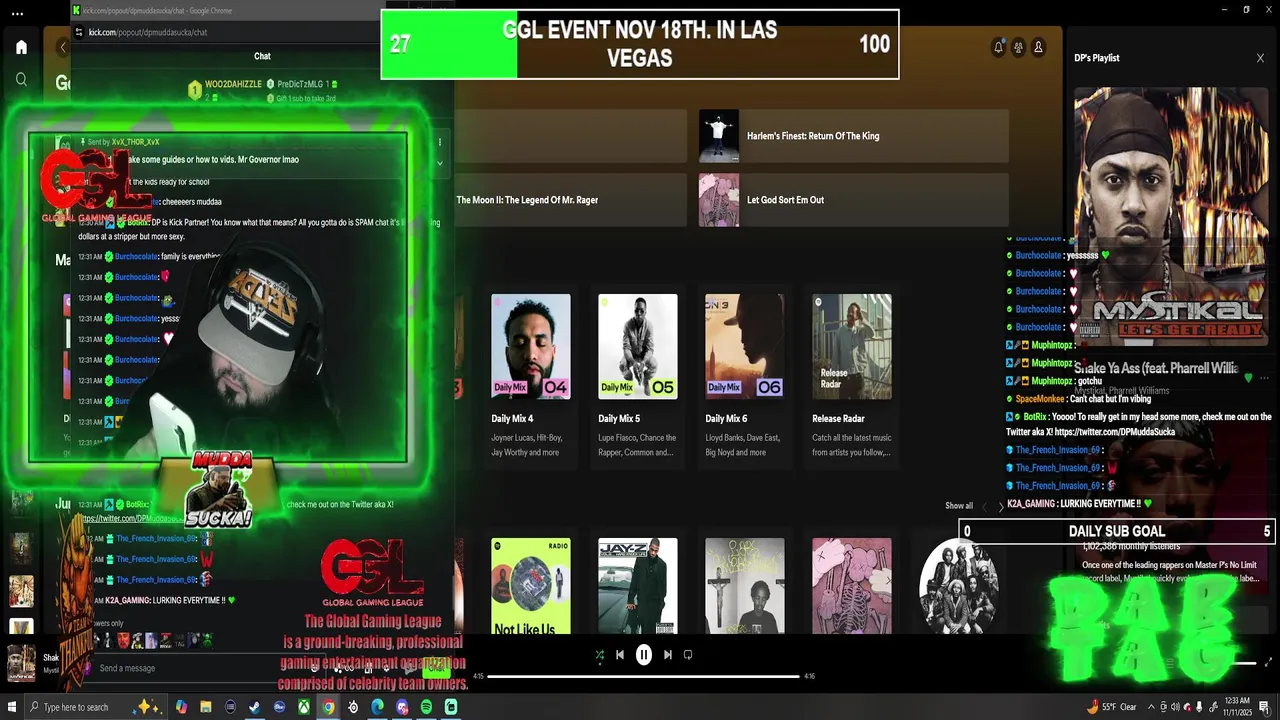Open Microsoft Edge from the taskbar
Viewport: 1280px width, 720px height.
(377, 707)
